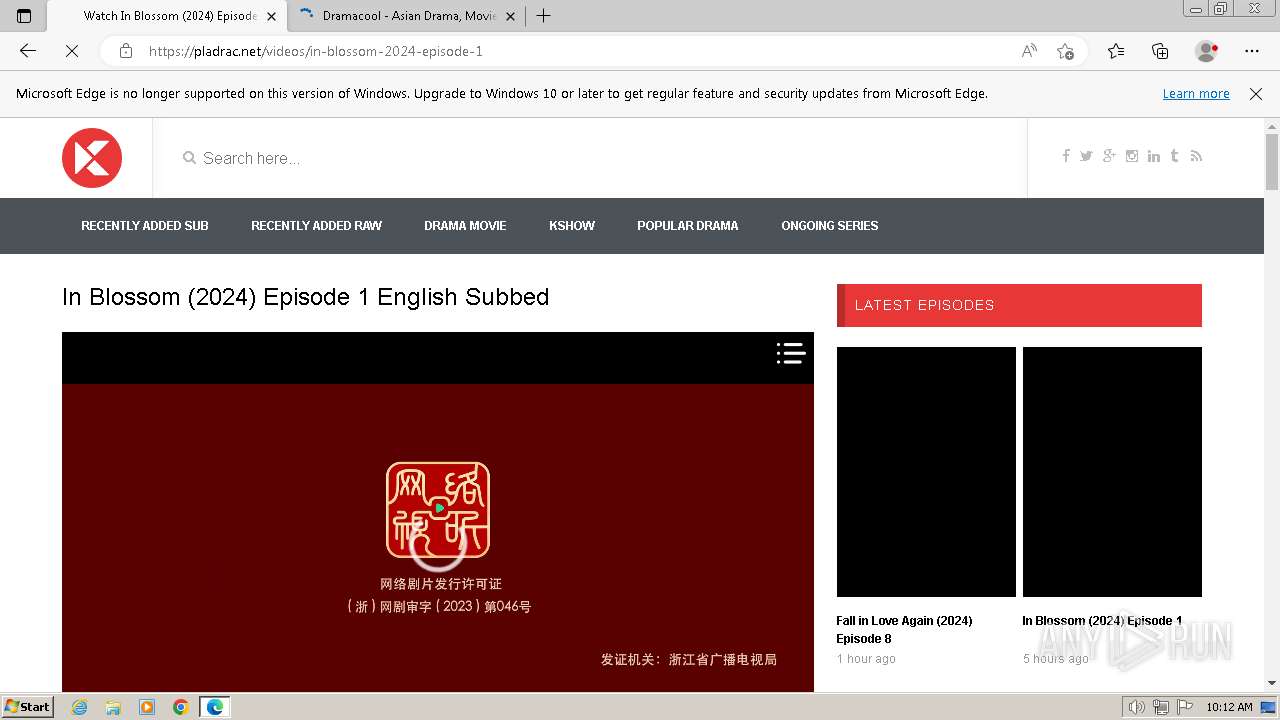Close the In Blossom episode tab
The height and width of the screenshot is (720, 1280).
pos(271,16)
